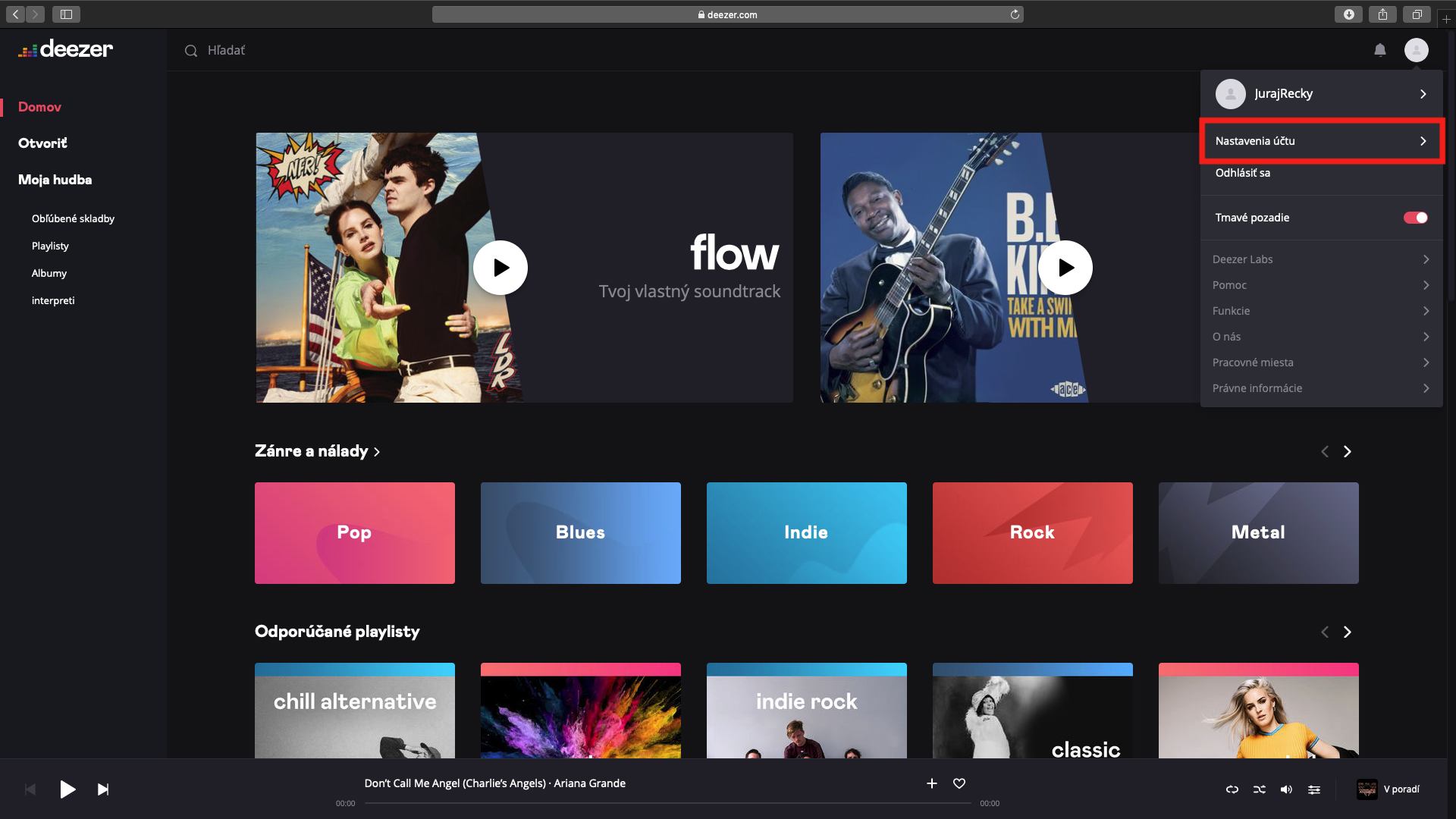Image resolution: width=1456 pixels, height=819 pixels.
Task: Show next genres with right arrow
Action: pos(1348,451)
